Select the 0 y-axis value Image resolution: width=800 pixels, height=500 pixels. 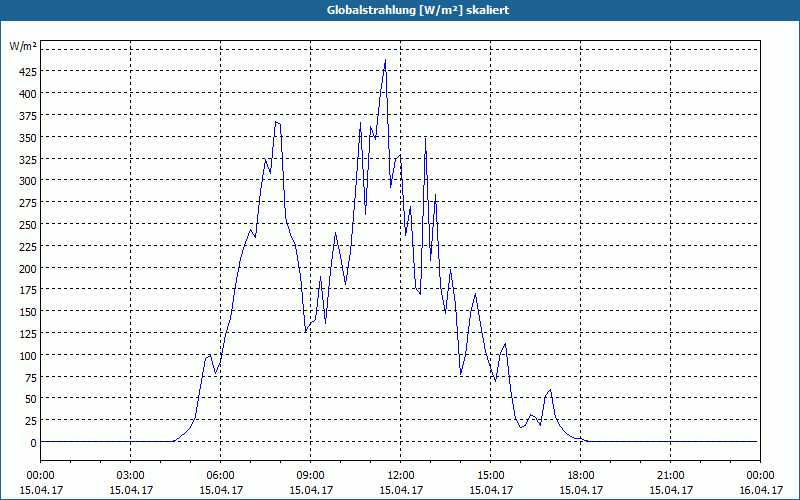tap(33, 443)
